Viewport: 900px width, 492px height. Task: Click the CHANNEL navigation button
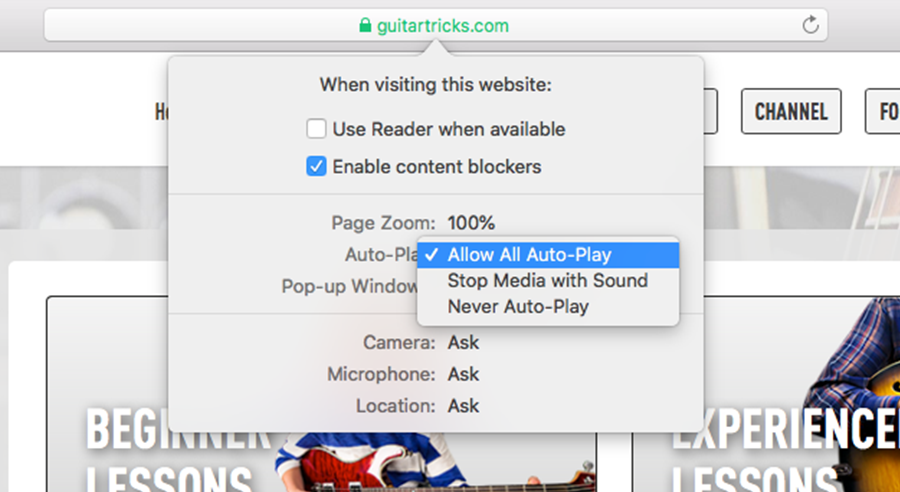click(x=791, y=111)
